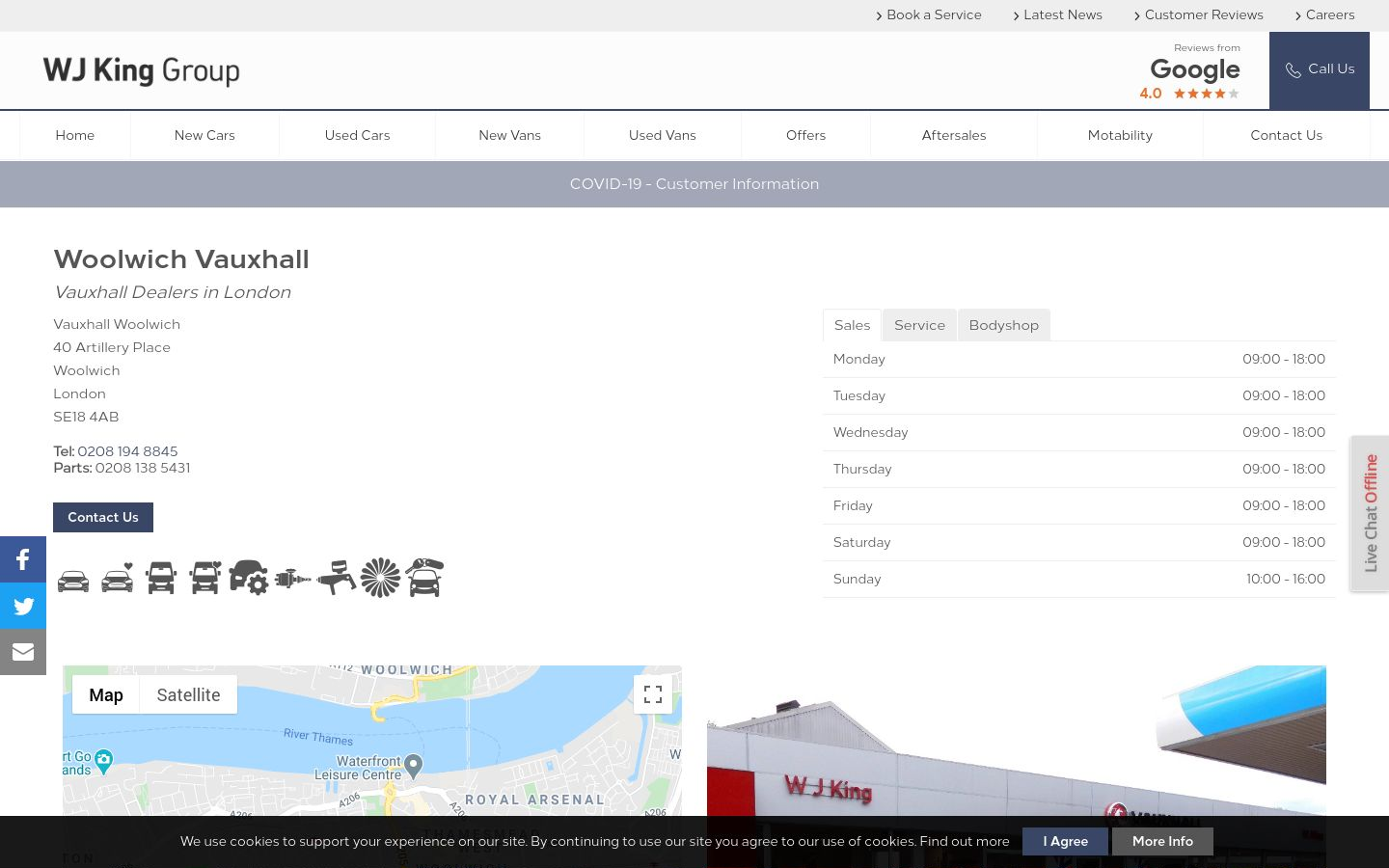Open the Aftersales menu
Viewport: 1389px width, 868px height.
953,135
